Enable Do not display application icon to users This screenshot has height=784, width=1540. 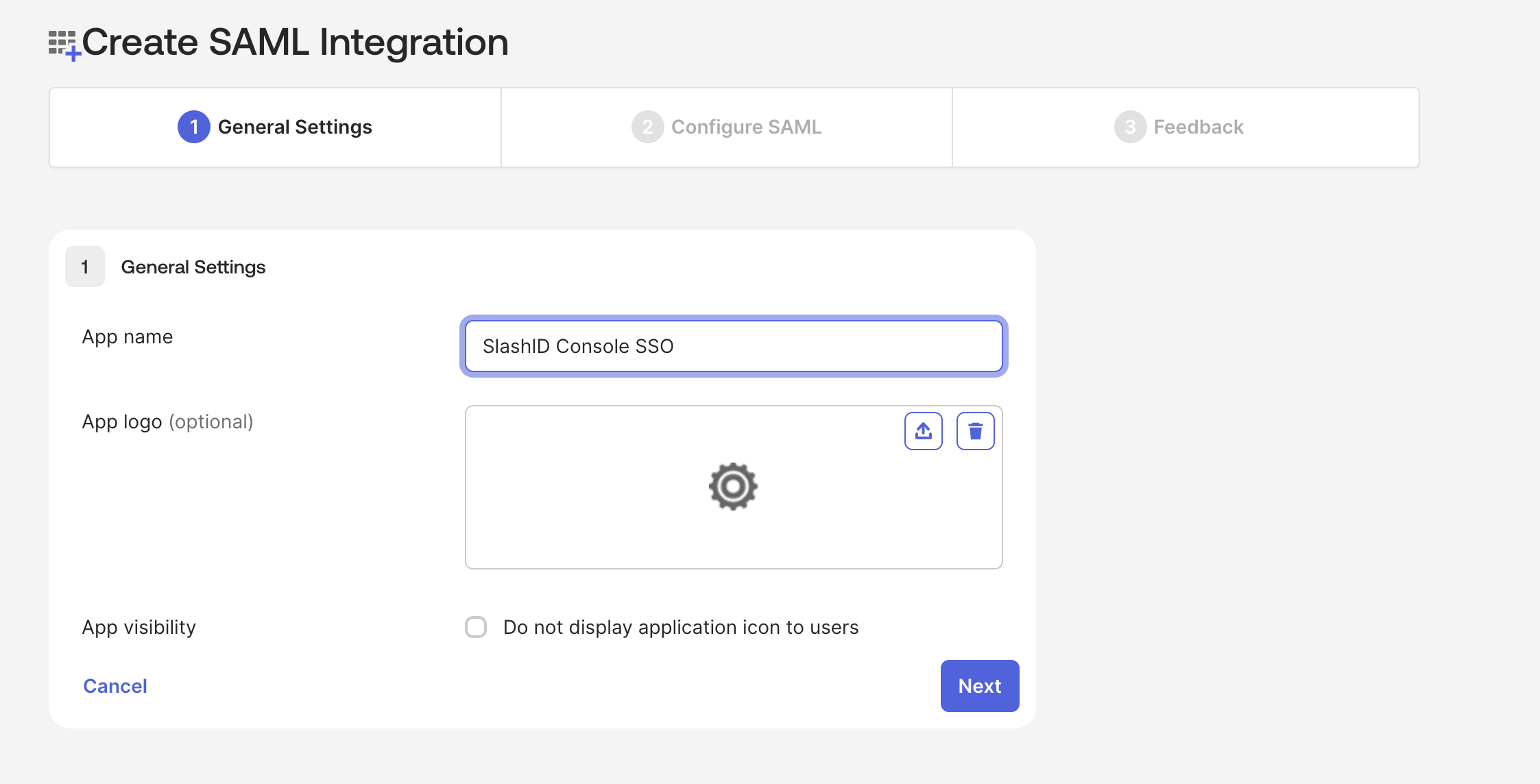pyautogui.click(x=475, y=626)
